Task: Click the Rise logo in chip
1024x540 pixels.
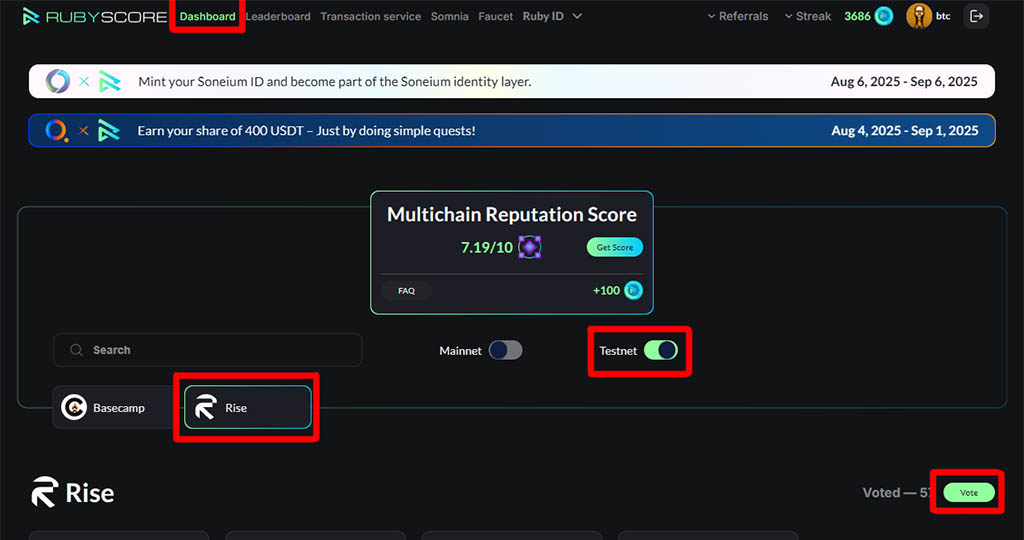Action: click(x=205, y=407)
